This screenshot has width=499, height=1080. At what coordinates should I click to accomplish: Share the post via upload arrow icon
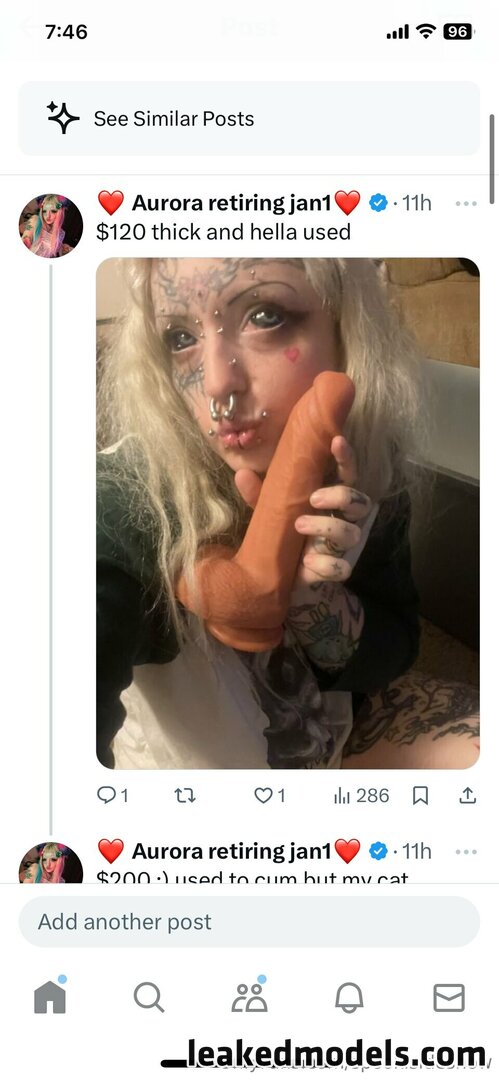(x=467, y=796)
